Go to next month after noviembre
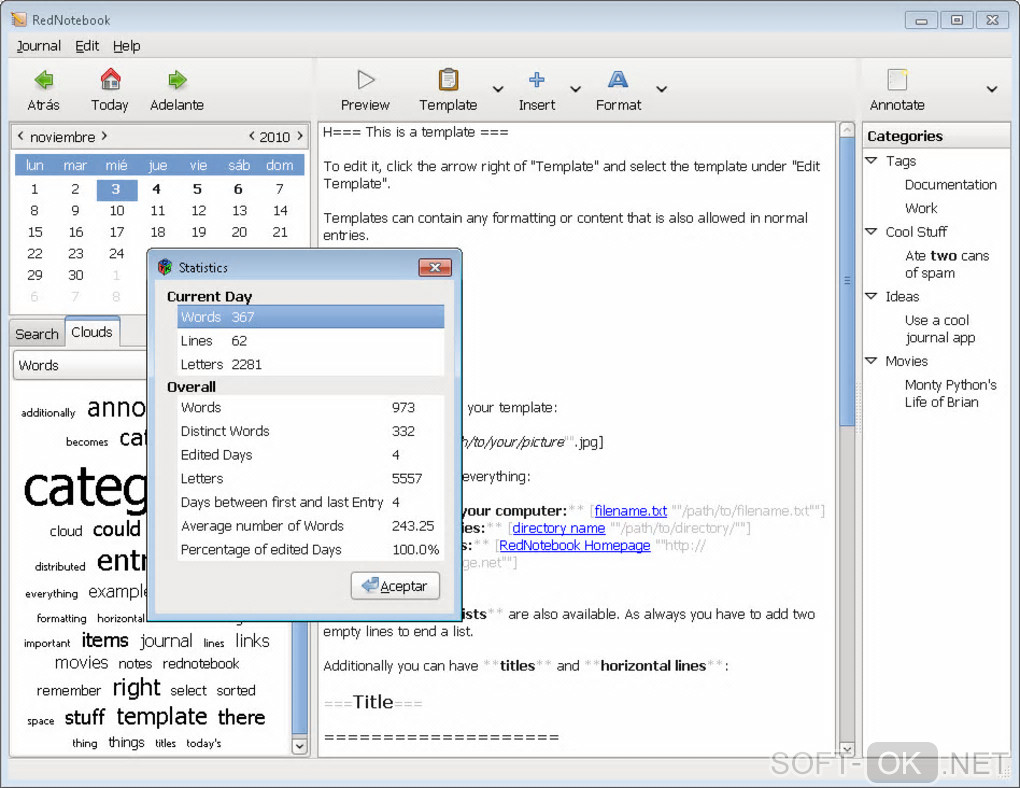 [104, 136]
